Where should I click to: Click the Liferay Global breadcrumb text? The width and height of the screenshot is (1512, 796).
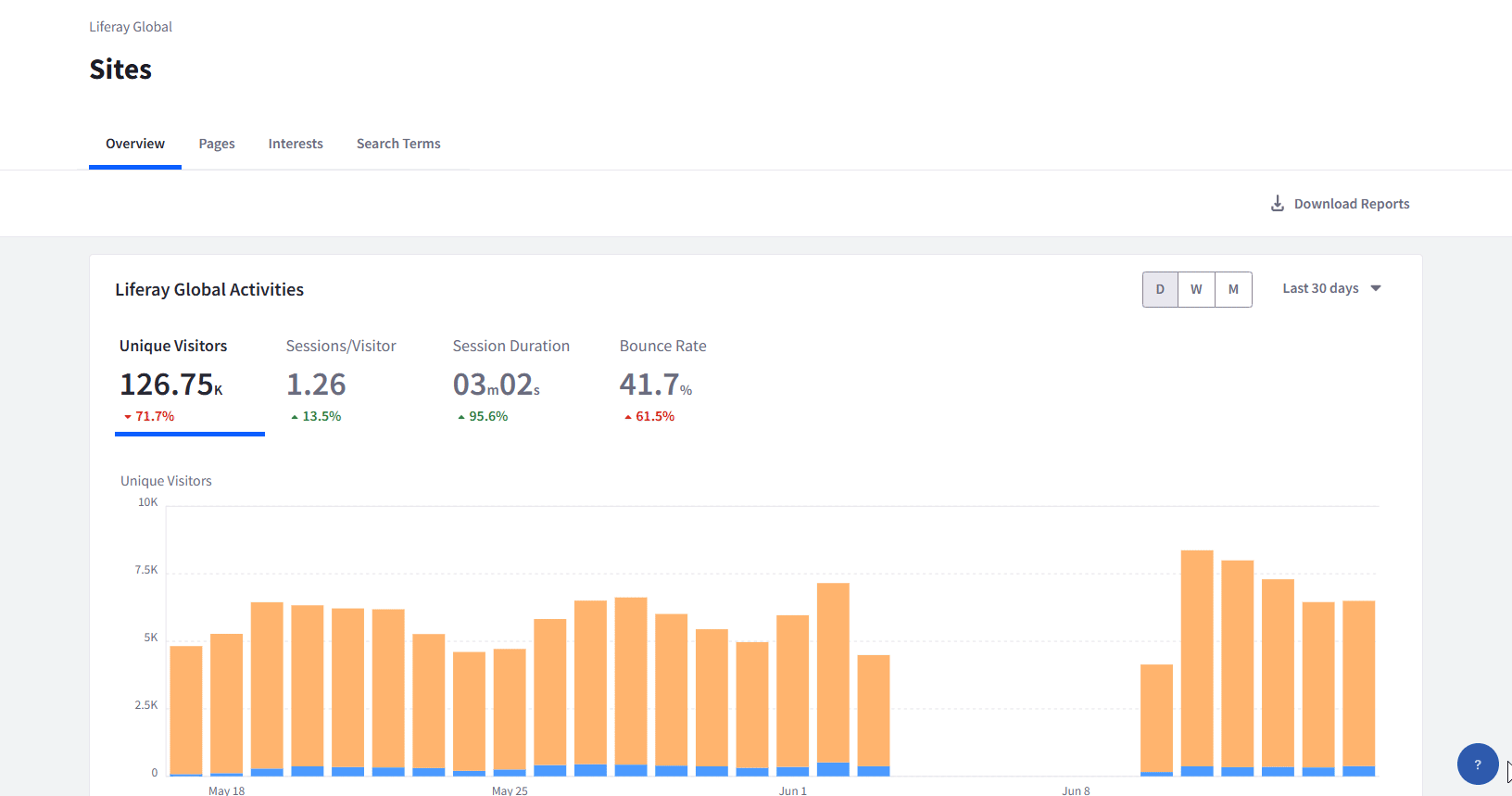(131, 27)
